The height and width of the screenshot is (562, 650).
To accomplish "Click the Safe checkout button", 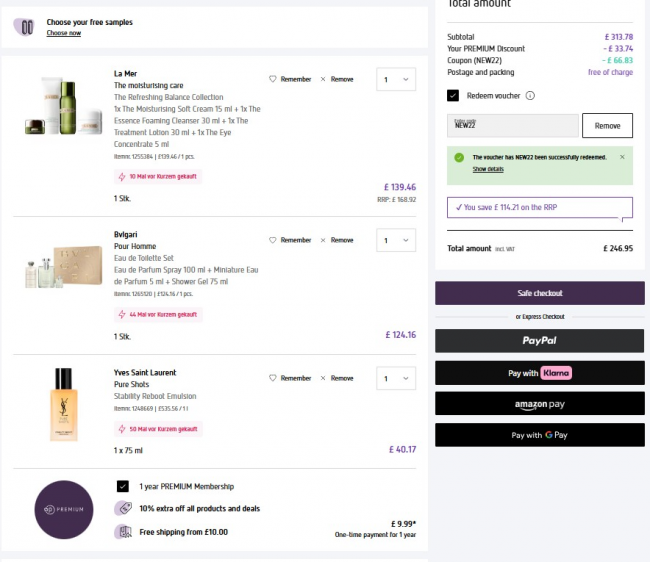I will pyautogui.click(x=540, y=293).
